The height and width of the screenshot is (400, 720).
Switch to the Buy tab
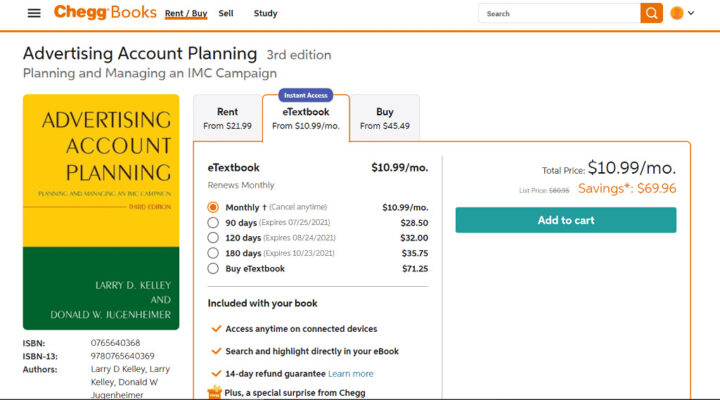tap(384, 118)
